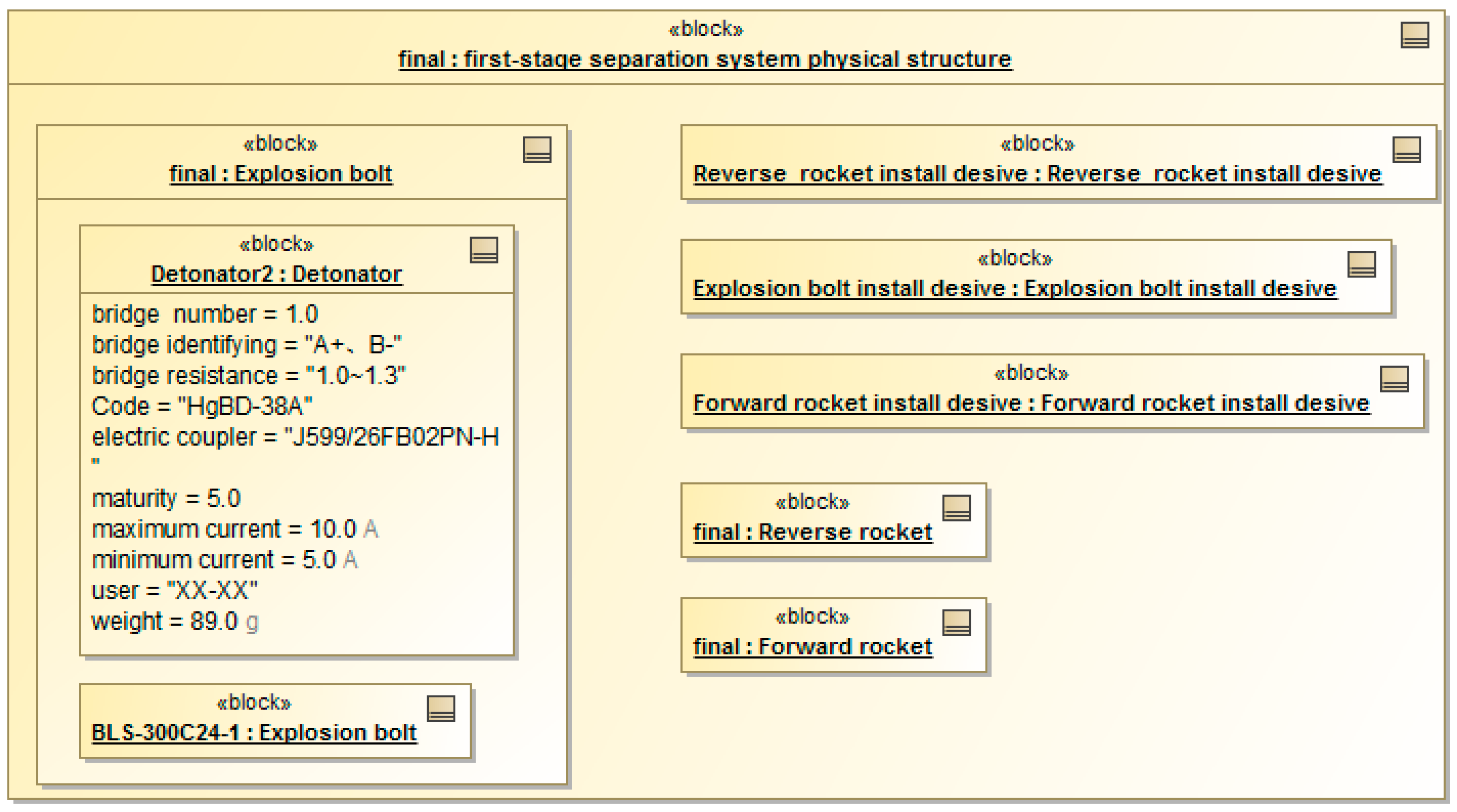Click the Explosion bolt install desive block icon
The height and width of the screenshot is (812, 1457).
click(1361, 264)
